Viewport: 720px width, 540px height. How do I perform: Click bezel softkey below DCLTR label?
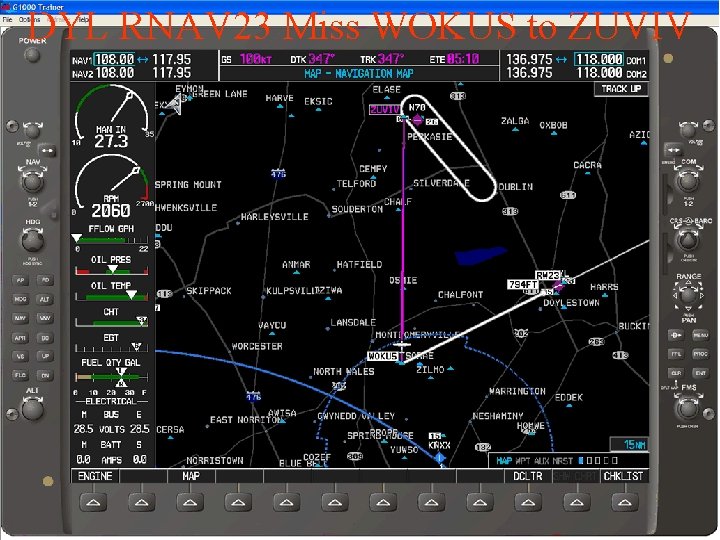coord(528,502)
